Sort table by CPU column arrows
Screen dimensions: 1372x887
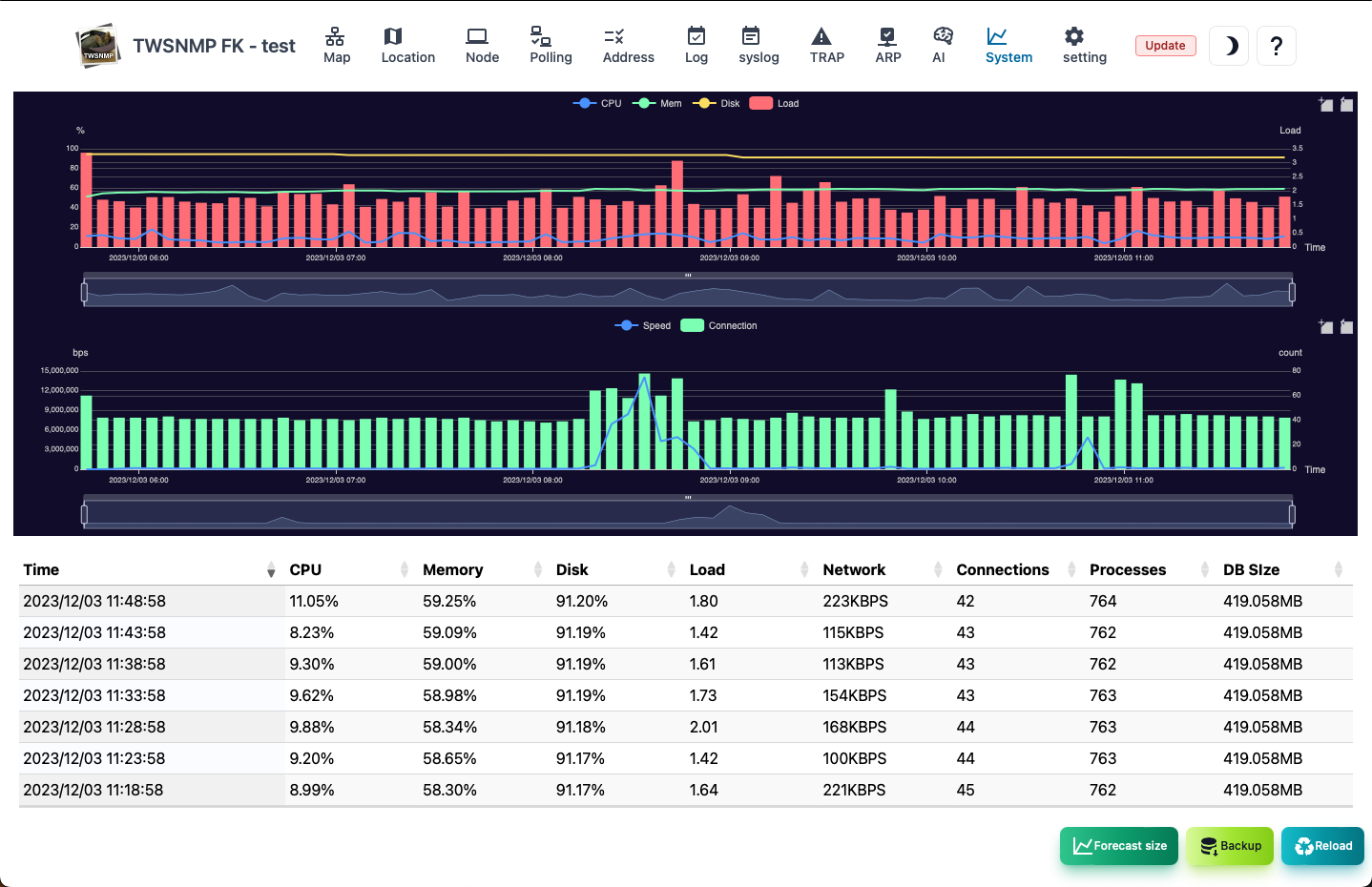tap(405, 570)
